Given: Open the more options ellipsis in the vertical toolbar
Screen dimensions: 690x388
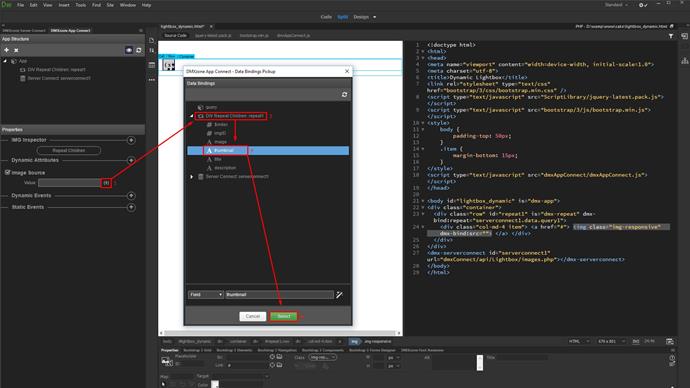Looking at the screenshot, I should point(152,80).
